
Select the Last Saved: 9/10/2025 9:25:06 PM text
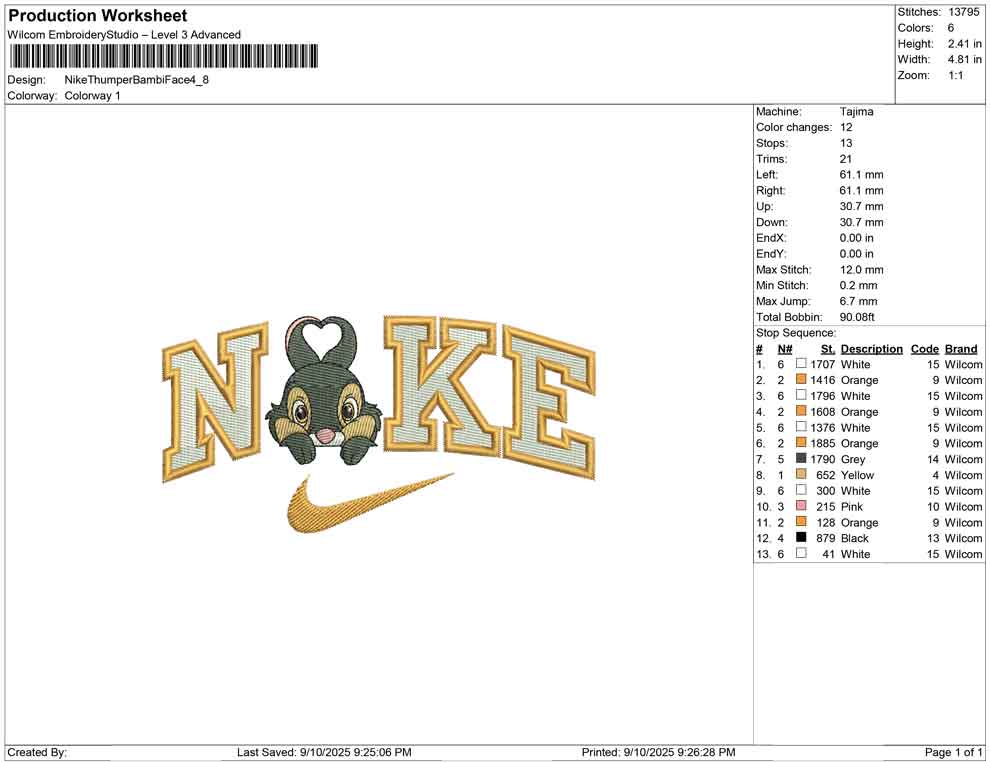pos(324,752)
